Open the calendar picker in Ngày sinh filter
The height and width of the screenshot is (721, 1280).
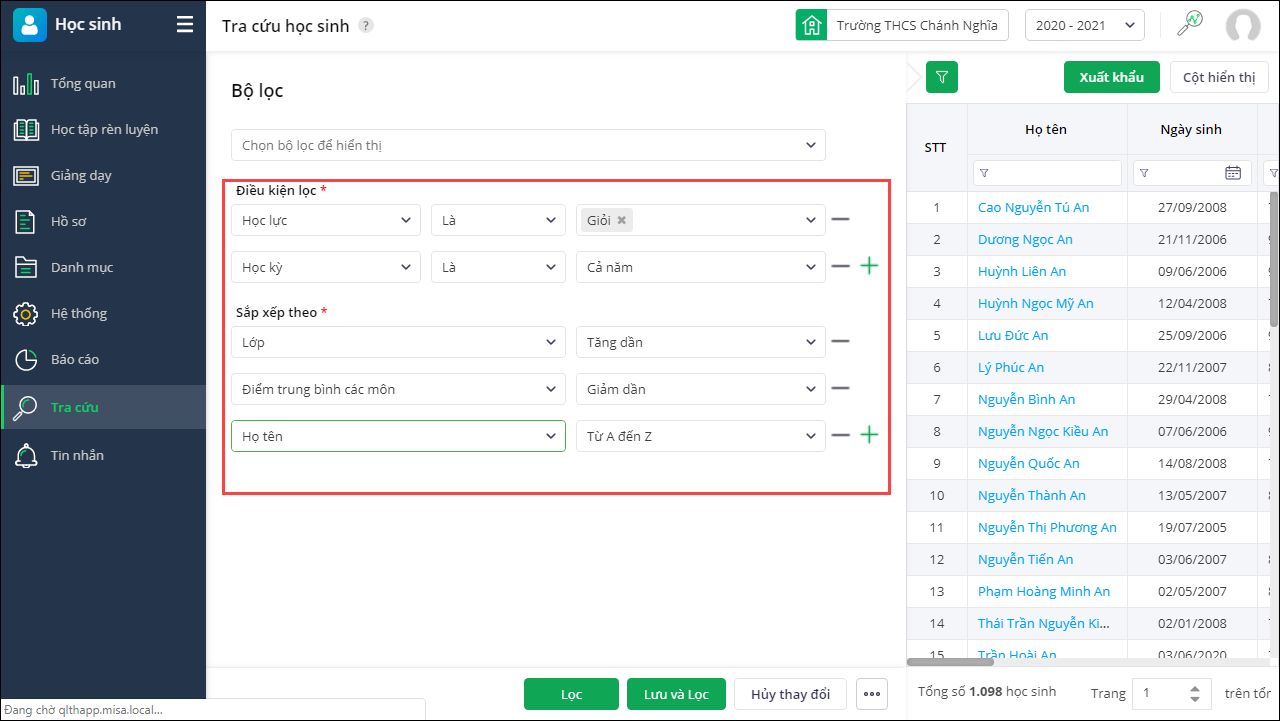pyautogui.click(x=1233, y=173)
